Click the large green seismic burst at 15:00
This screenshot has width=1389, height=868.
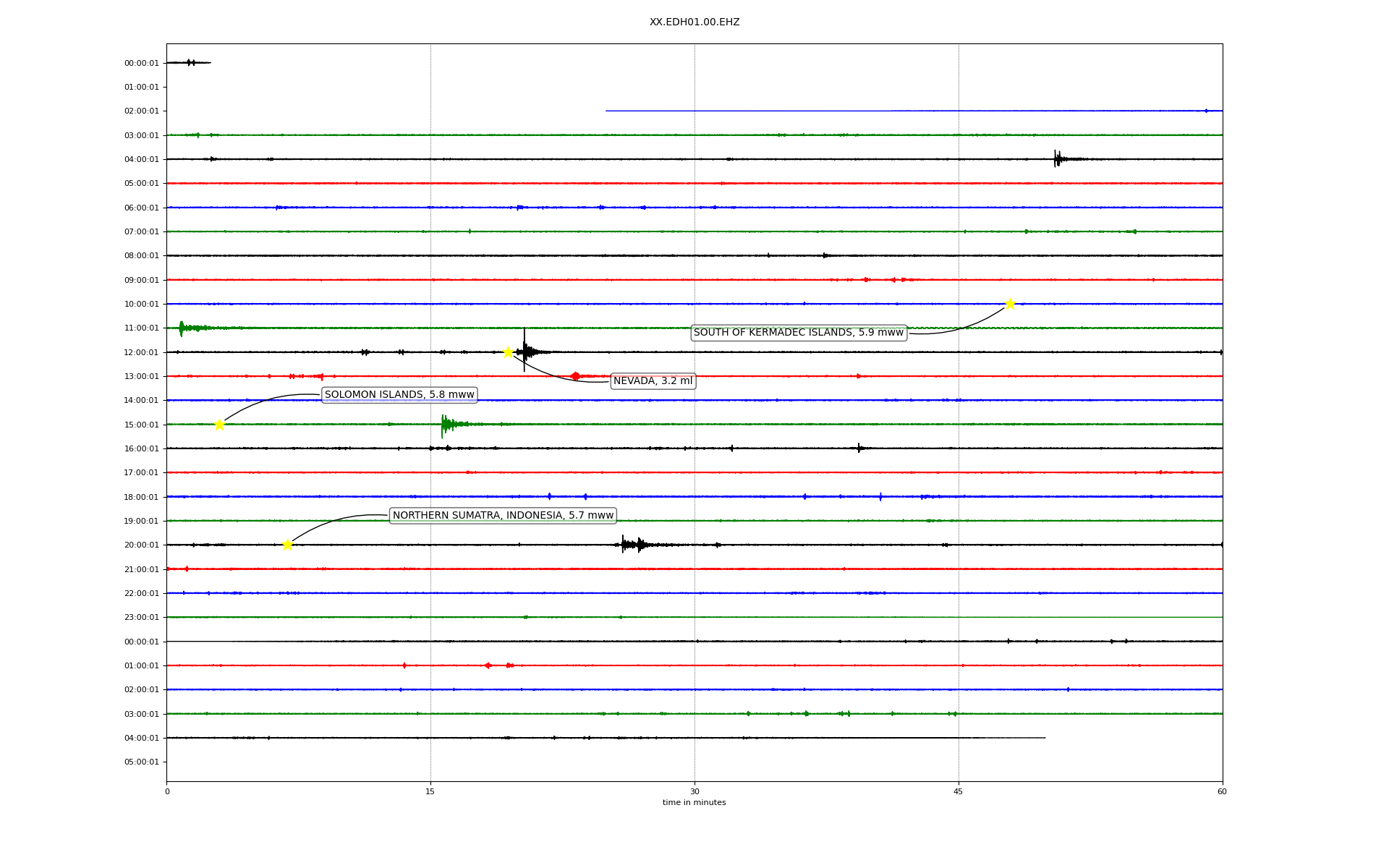point(446,425)
